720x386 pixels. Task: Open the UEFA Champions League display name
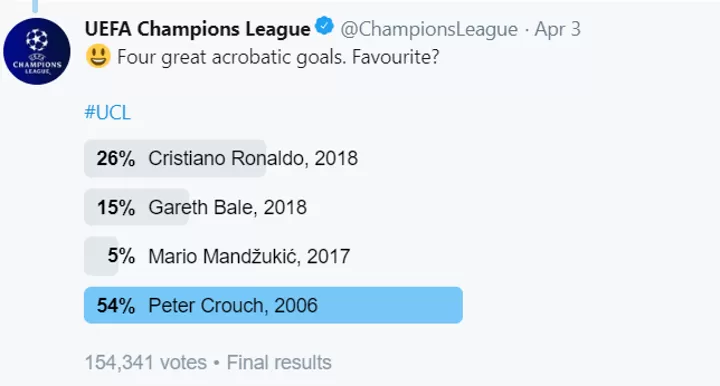coord(198,29)
